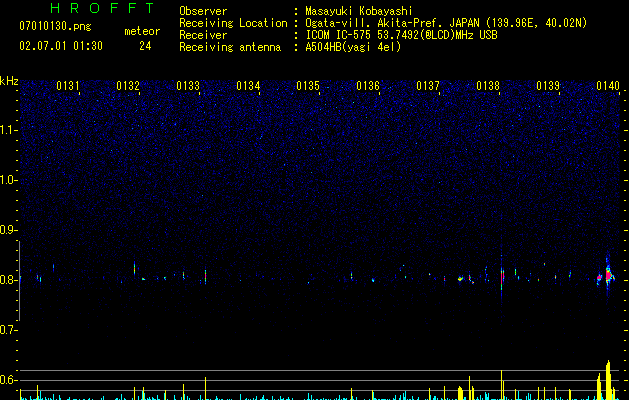Click the 1.0 frequency axis label
629x400 pixels.
(8, 180)
